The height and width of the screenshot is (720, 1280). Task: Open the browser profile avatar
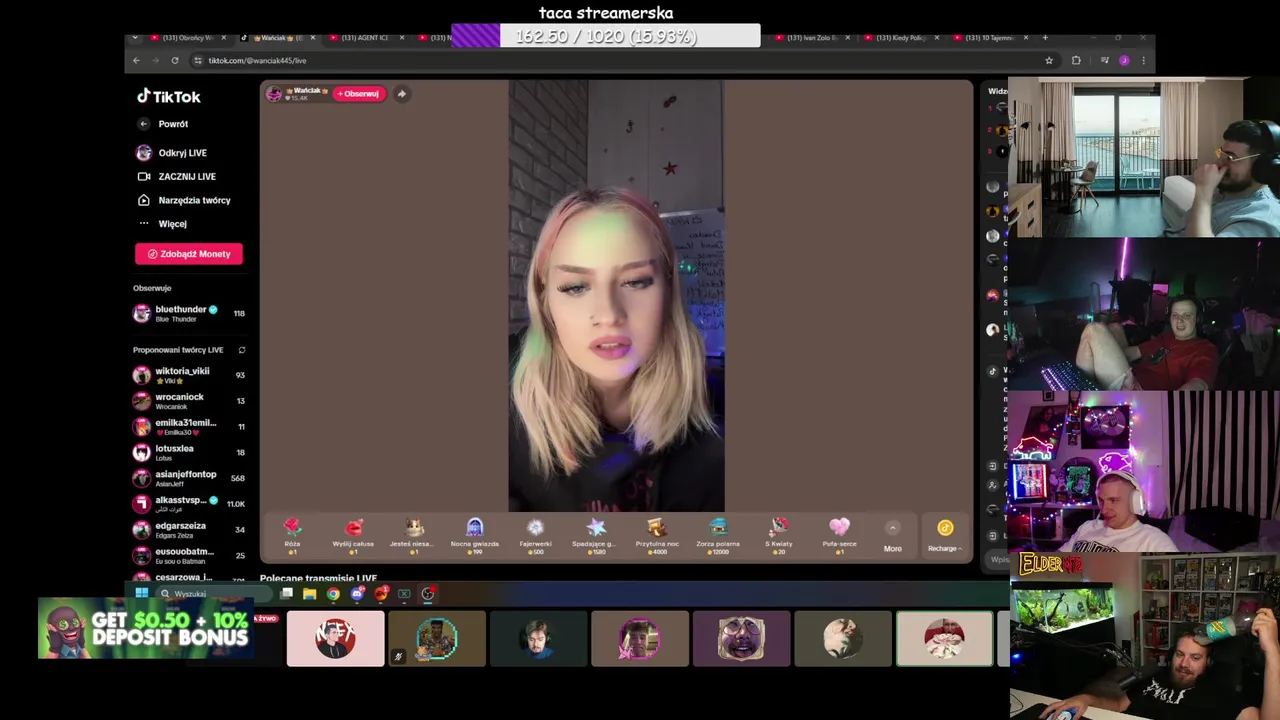click(x=1124, y=60)
